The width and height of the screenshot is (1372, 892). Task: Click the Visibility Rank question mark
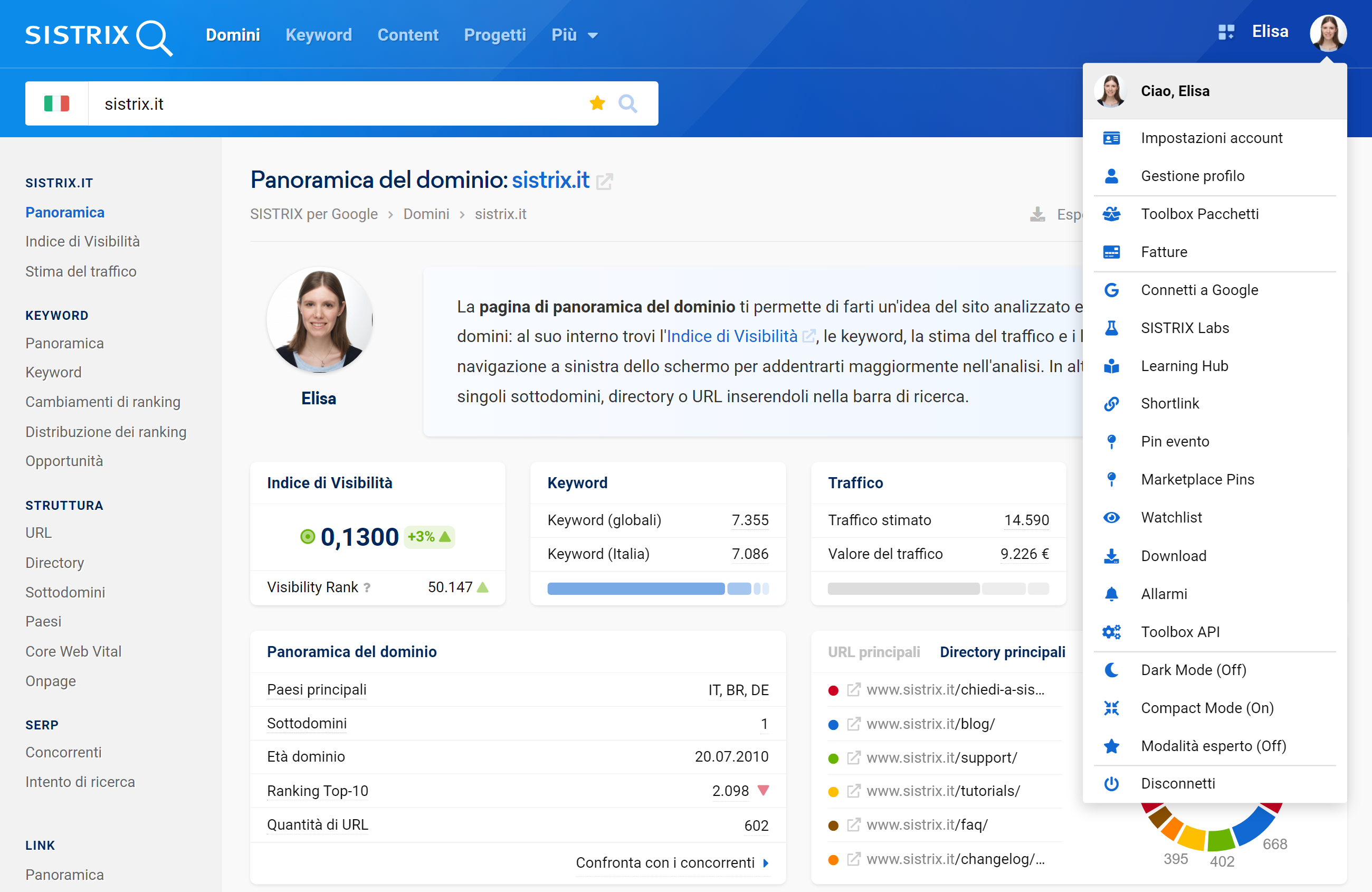point(367,587)
